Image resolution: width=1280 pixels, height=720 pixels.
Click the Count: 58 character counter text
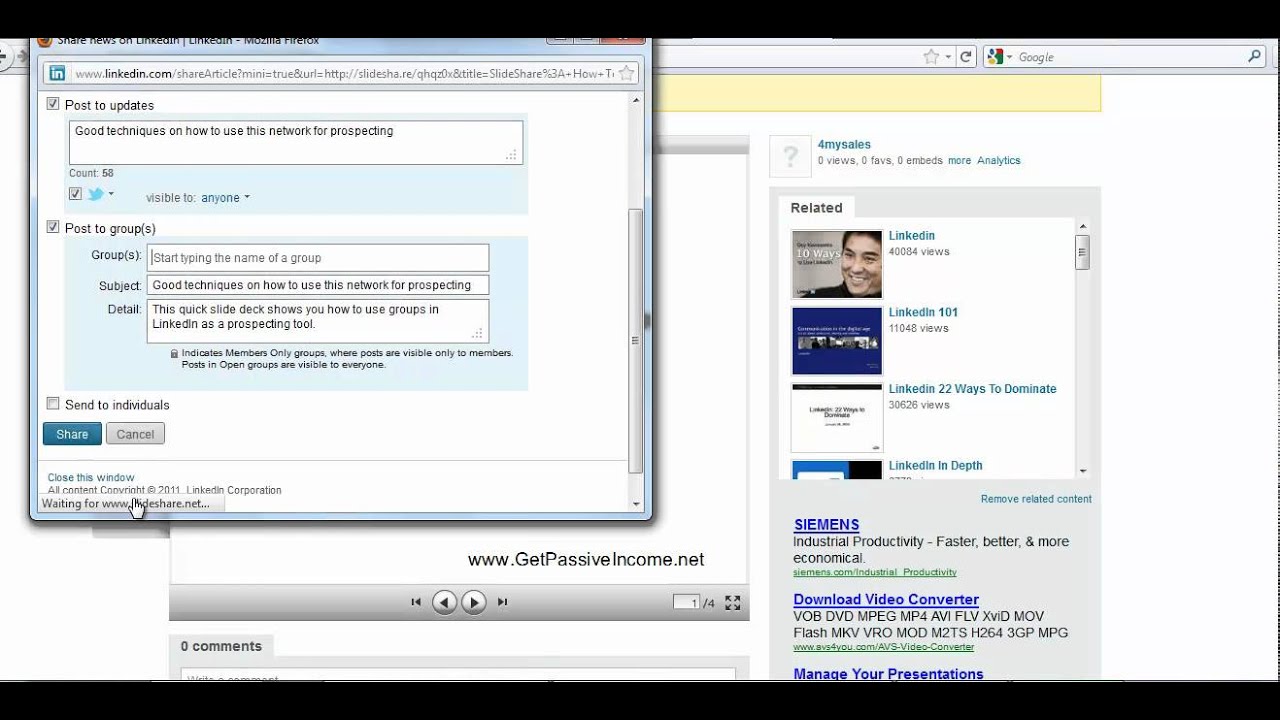point(91,173)
